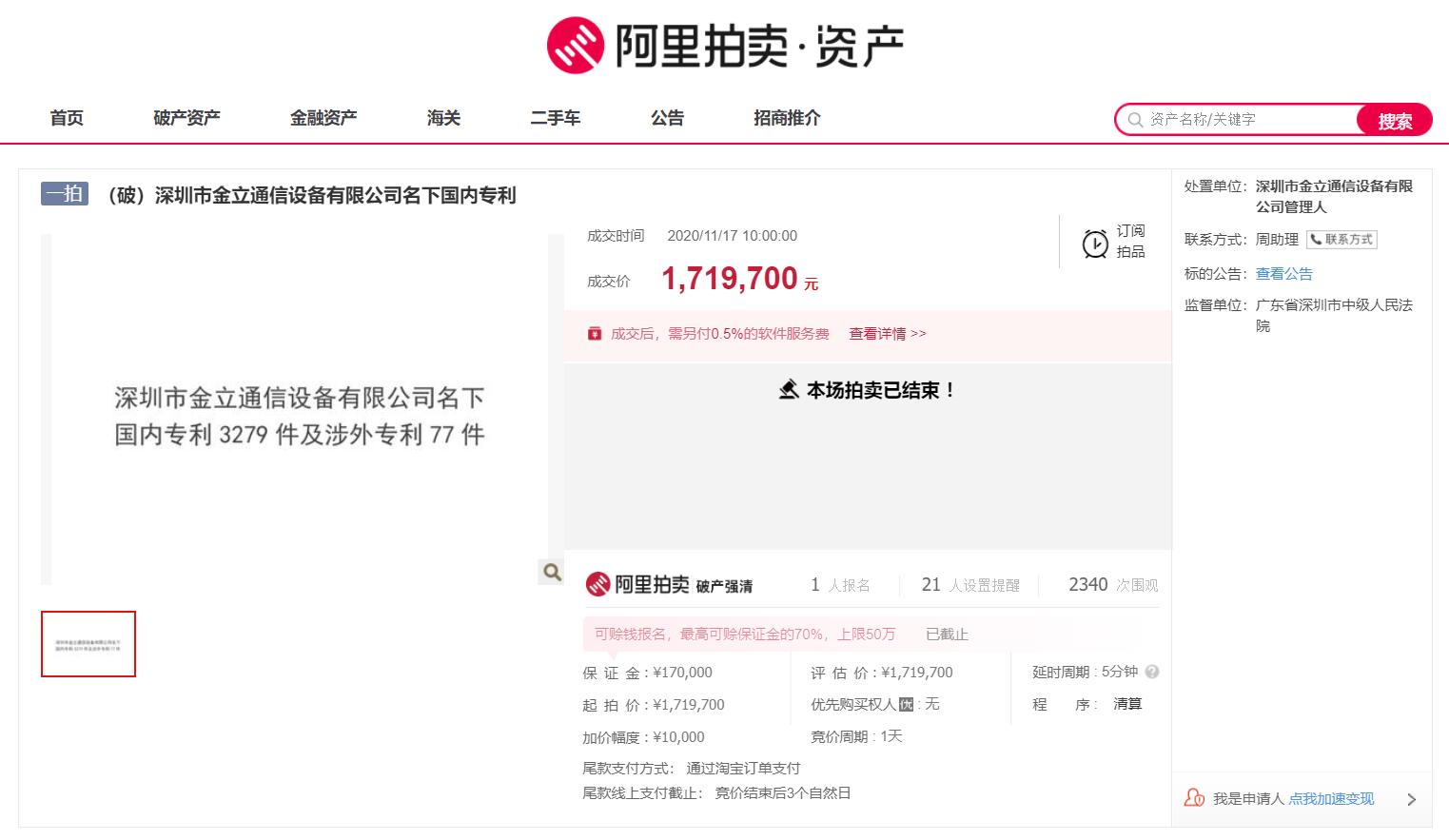Open the 查看详情 >> details link
The height and width of the screenshot is (840, 1449).
887,334
